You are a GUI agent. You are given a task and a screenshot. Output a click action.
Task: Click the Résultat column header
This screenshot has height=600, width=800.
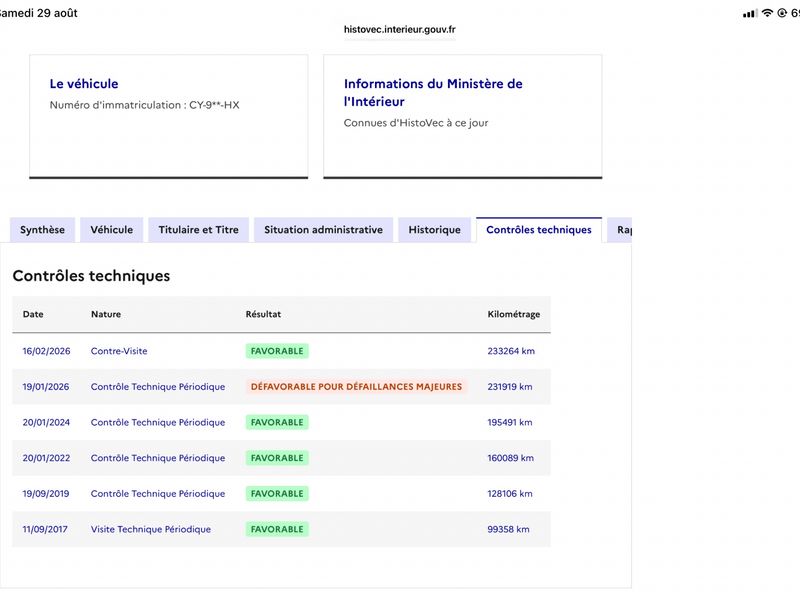coord(263,314)
